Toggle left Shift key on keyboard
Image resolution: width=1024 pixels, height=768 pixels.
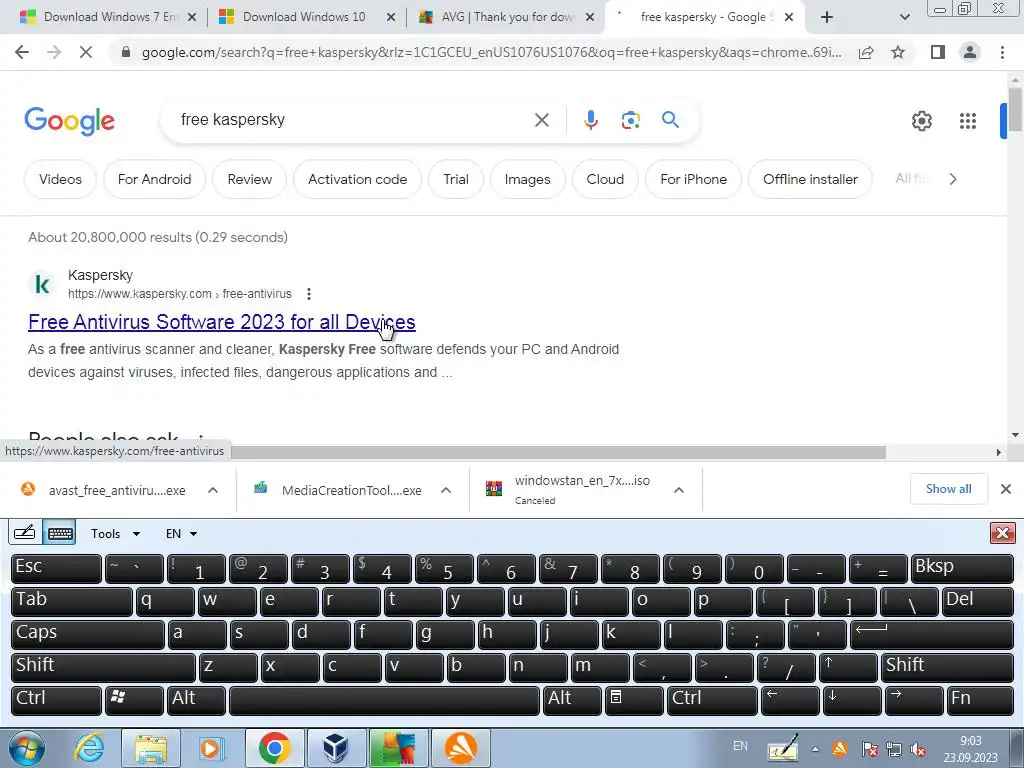tap(103, 667)
